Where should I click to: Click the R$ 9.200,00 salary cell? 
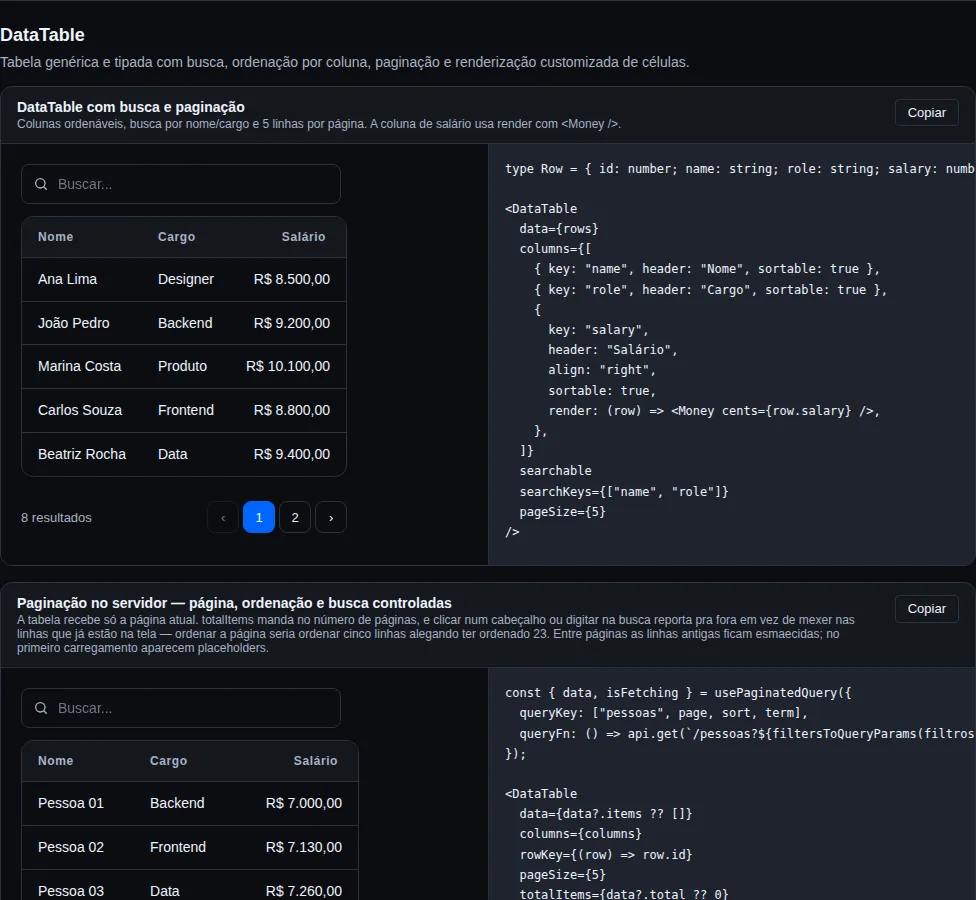(x=291, y=323)
